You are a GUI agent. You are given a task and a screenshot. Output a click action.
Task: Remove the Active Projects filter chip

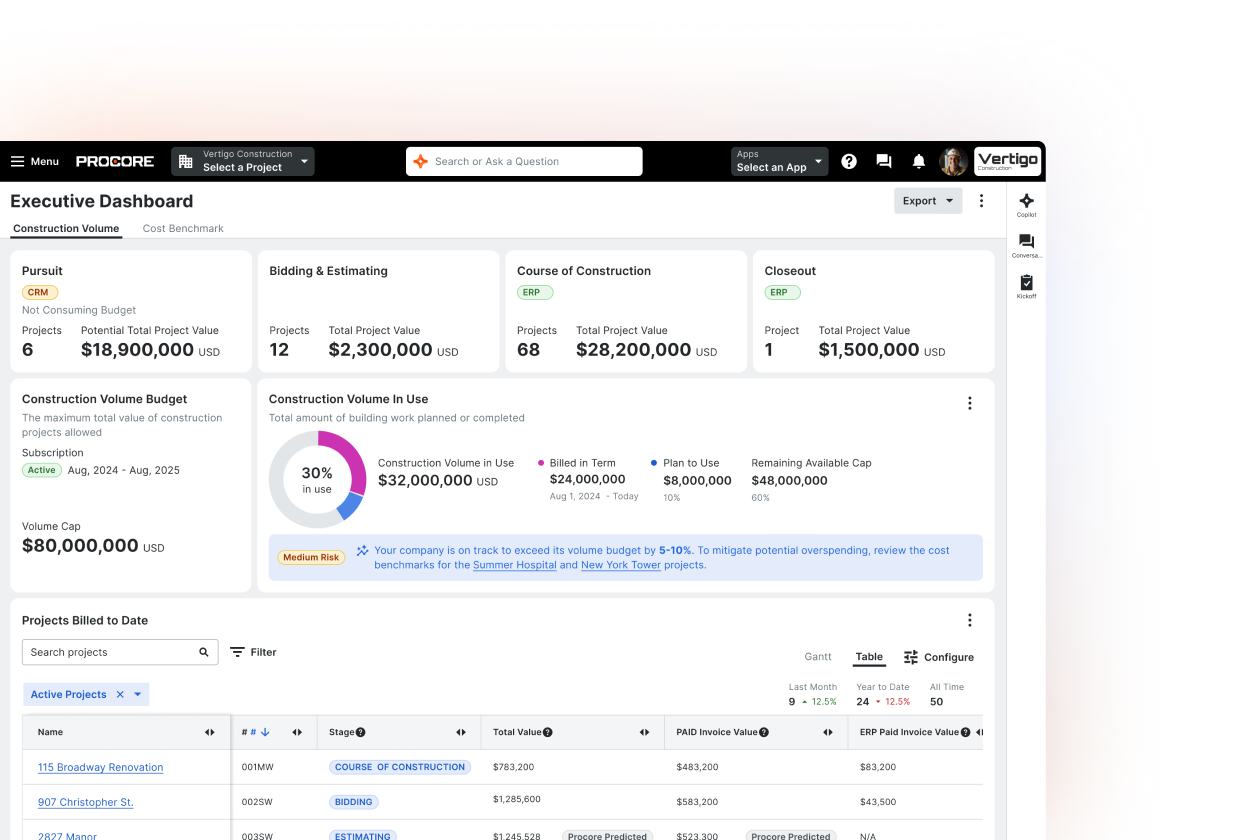[119, 694]
